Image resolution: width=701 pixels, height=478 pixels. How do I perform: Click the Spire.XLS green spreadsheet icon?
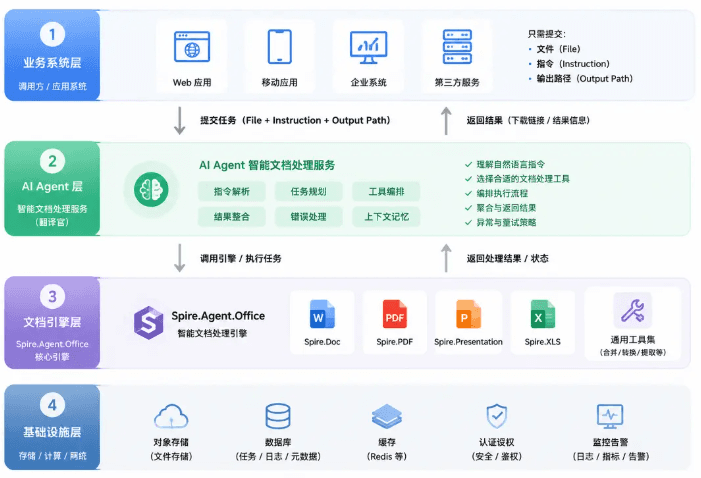pyautogui.click(x=542, y=314)
